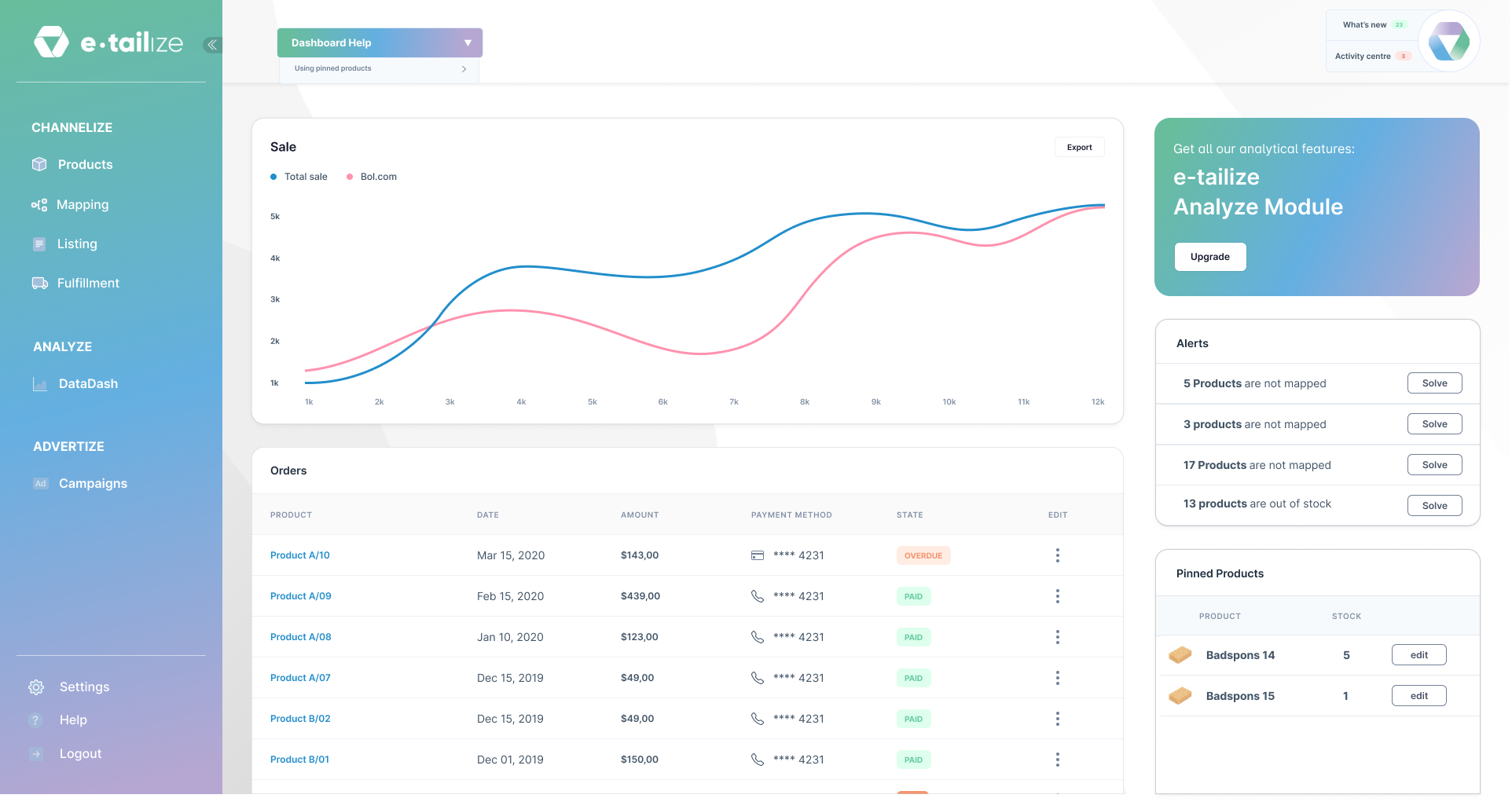Click the Settings gear icon

tap(36, 687)
